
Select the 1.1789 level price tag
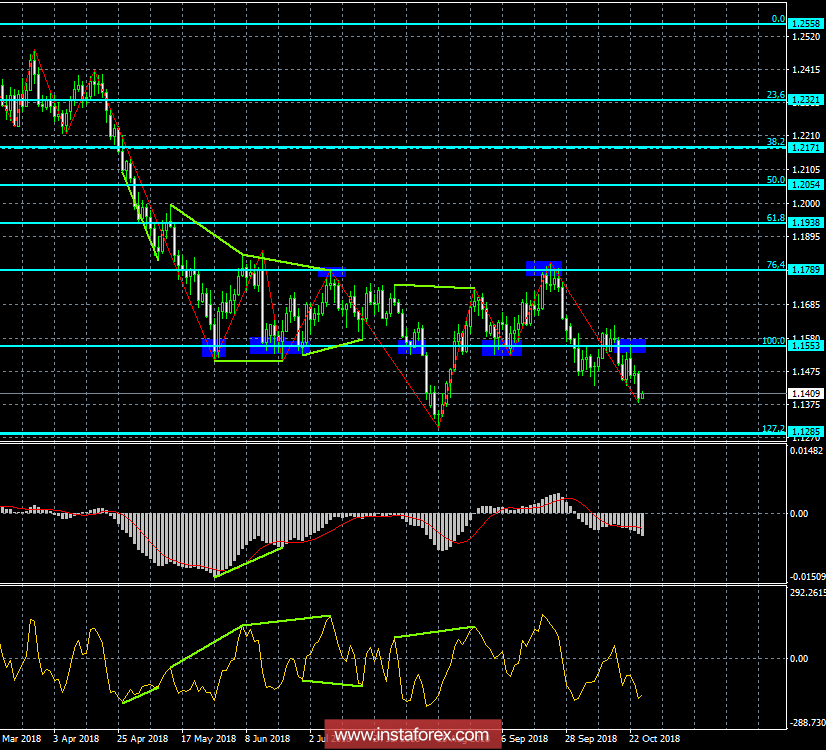pyautogui.click(x=805, y=270)
